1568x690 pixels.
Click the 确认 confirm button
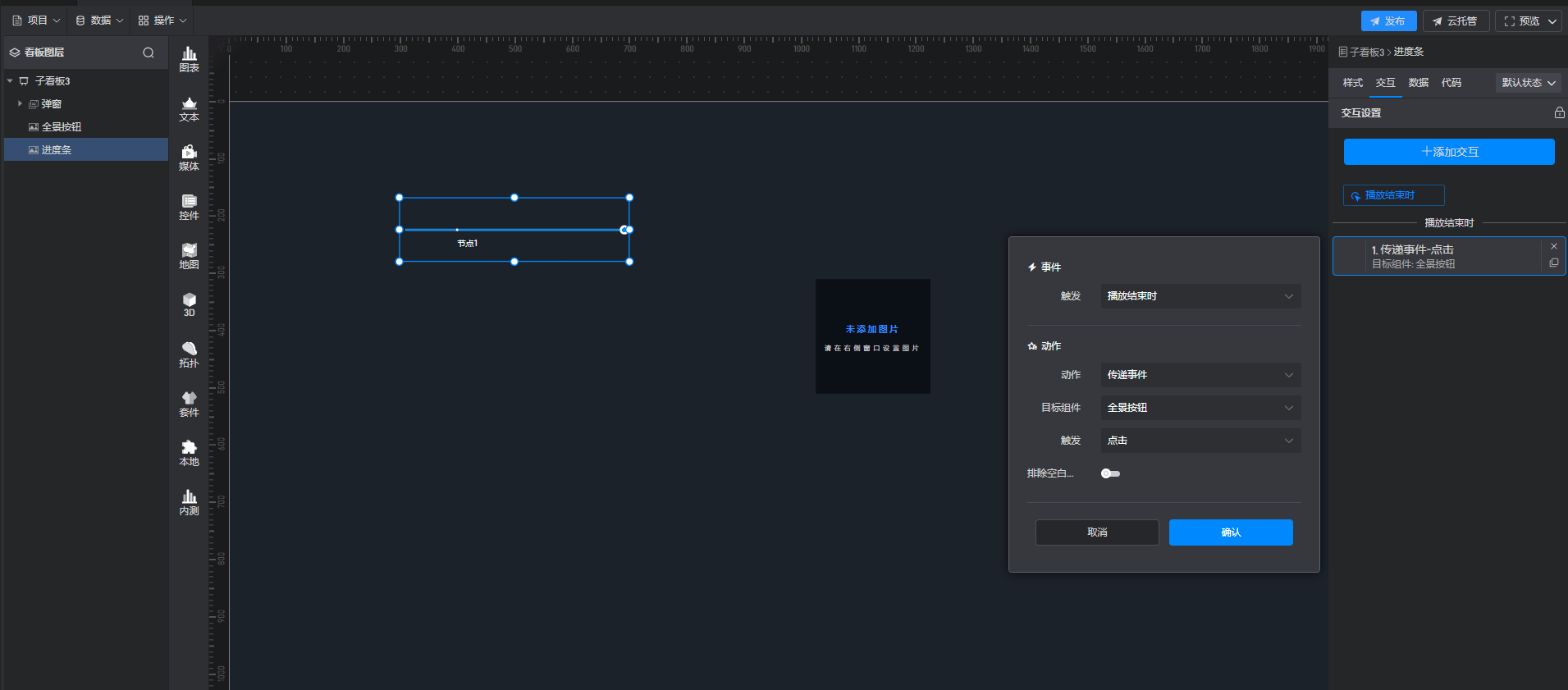(1230, 532)
